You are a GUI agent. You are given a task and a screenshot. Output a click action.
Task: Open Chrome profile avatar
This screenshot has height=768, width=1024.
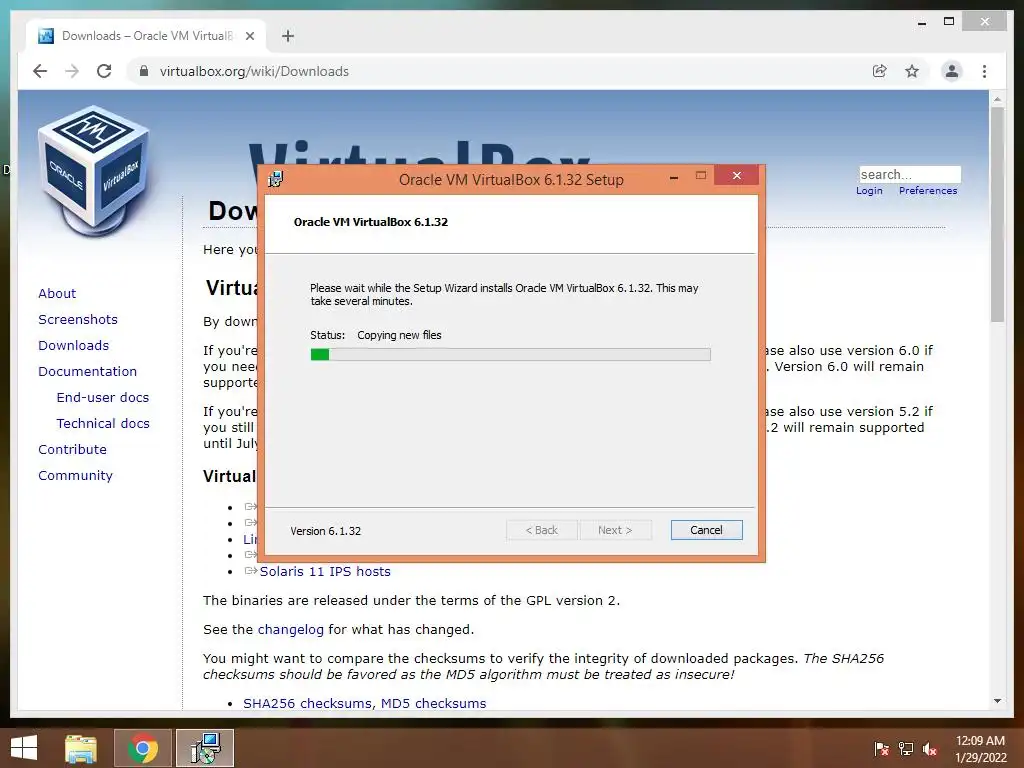952,71
